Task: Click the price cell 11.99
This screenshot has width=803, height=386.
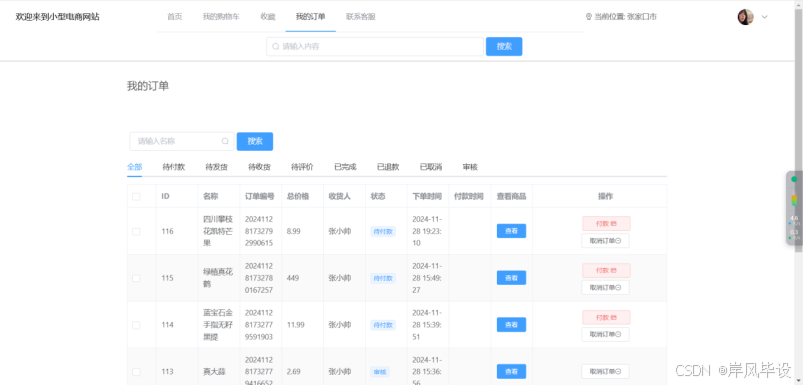Action: [x=295, y=325]
